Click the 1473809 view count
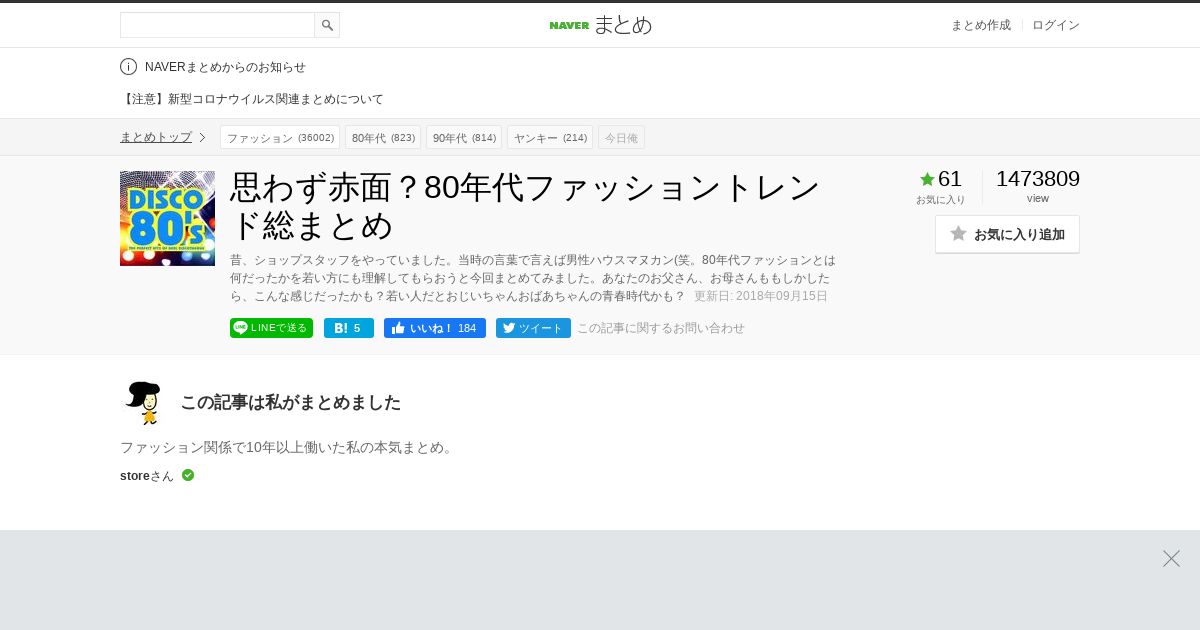The image size is (1200, 630). pos(1038,179)
